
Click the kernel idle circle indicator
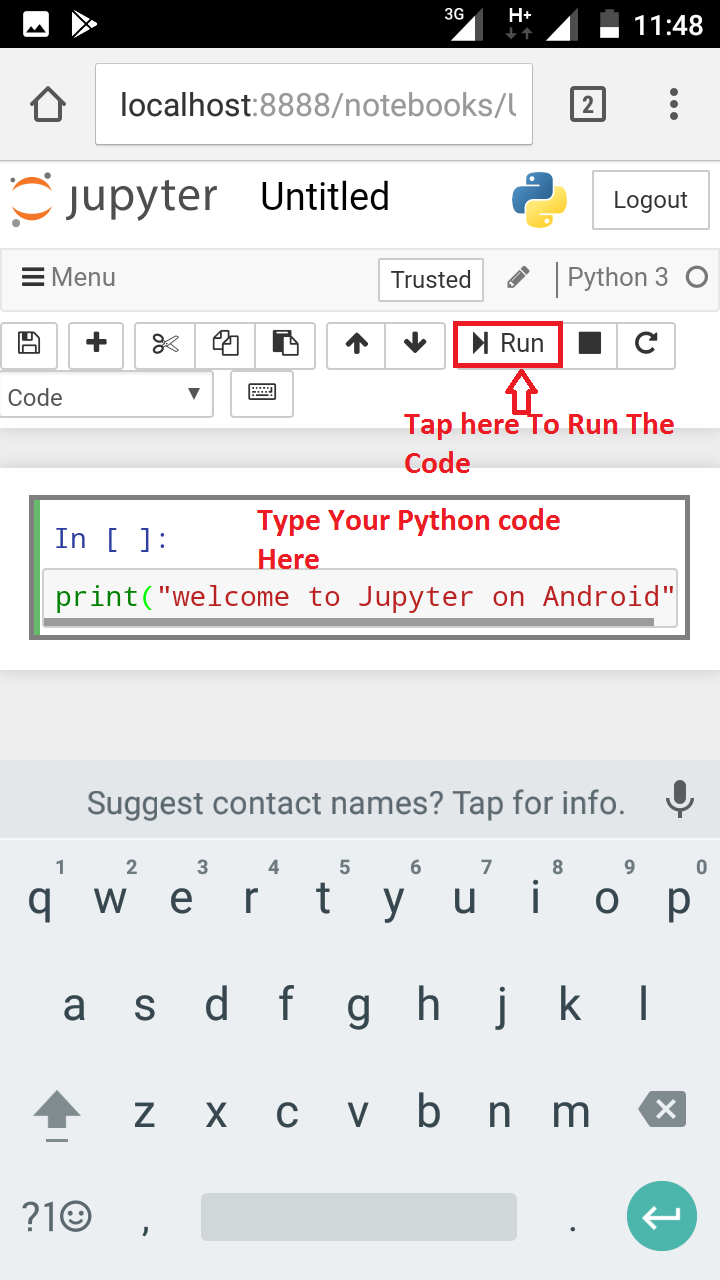pyautogui.click(x=697, y=277)
